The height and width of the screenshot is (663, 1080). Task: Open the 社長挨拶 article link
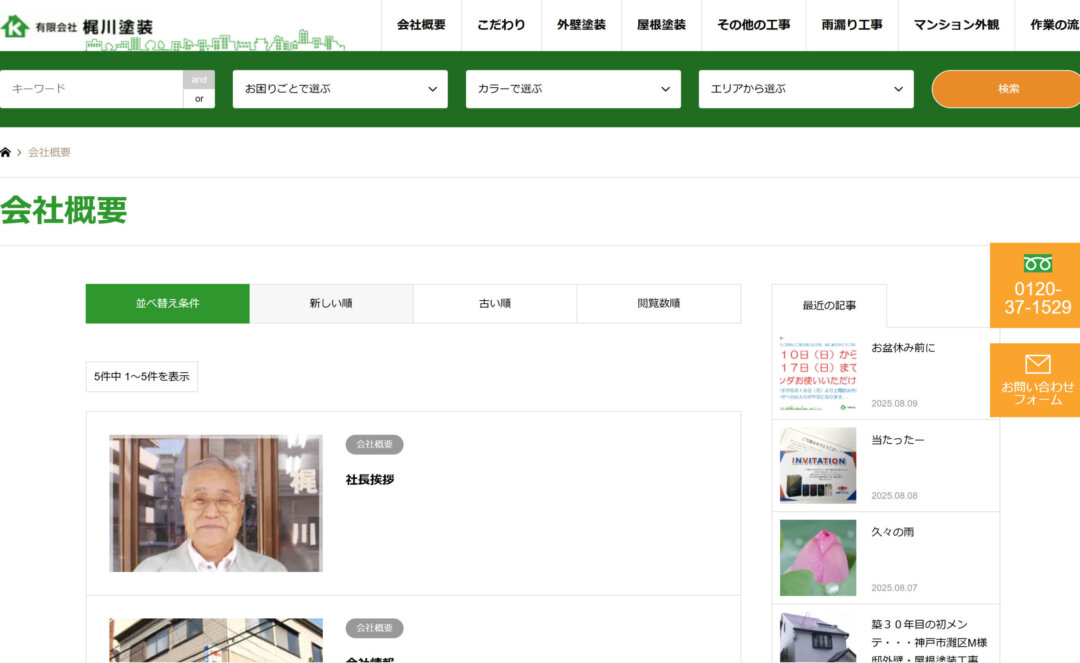point(370,480)
